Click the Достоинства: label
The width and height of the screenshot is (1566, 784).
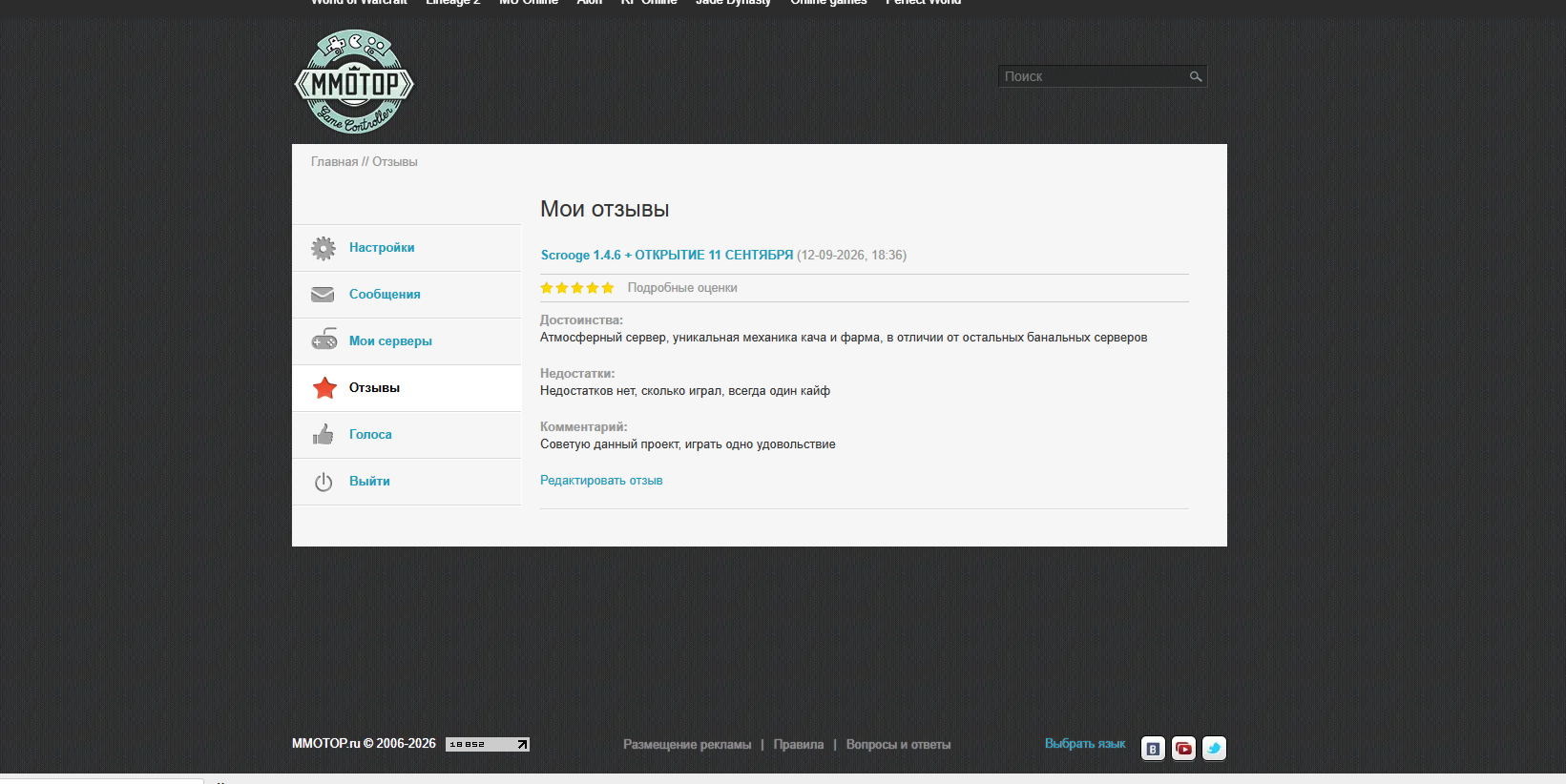[581, 320]
